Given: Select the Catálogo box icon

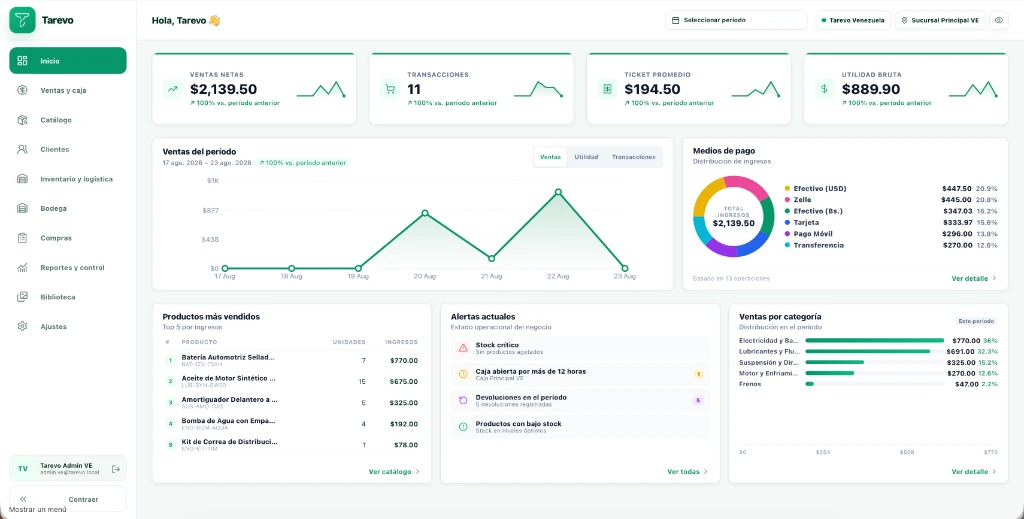Looking at the screenshot, I should pos(22,120).
